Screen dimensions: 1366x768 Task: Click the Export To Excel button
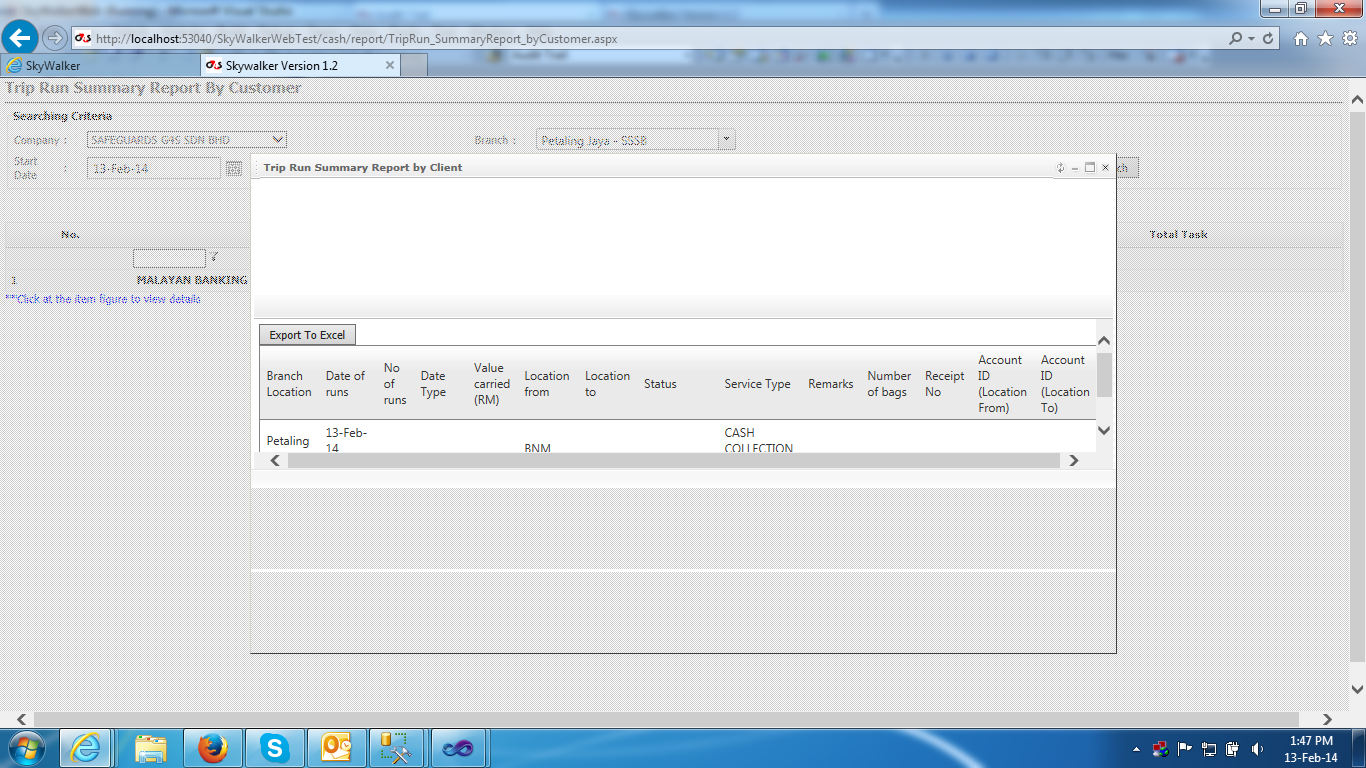click(x=307, y=335)
